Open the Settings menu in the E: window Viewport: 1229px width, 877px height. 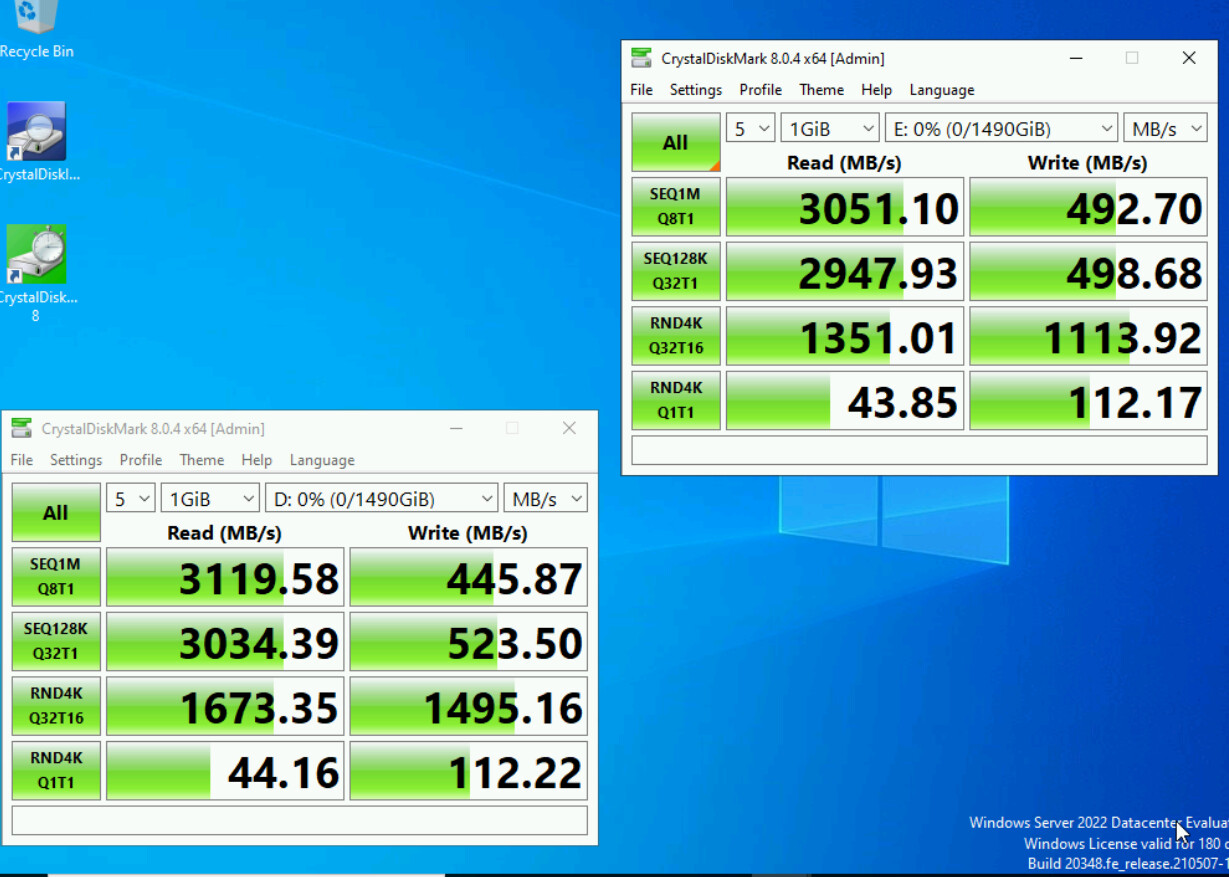click(695, 89)
